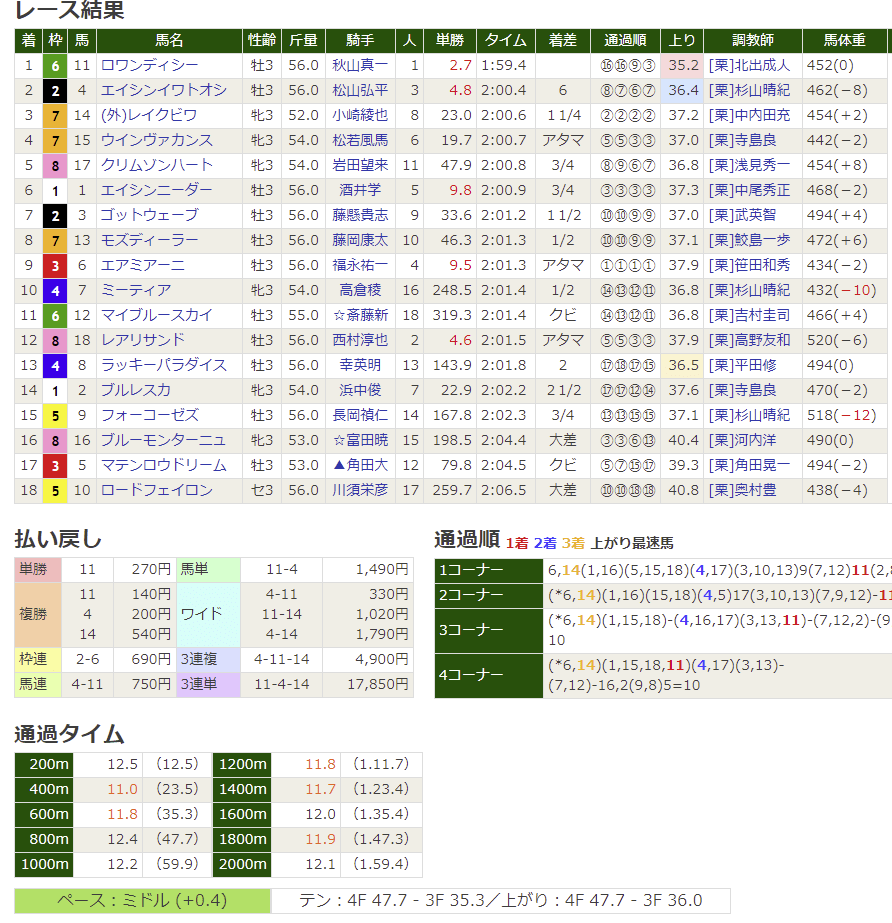This screenshot has height=923, width=892.
Task: Click the 4コーナー row label
Action: 489,675
